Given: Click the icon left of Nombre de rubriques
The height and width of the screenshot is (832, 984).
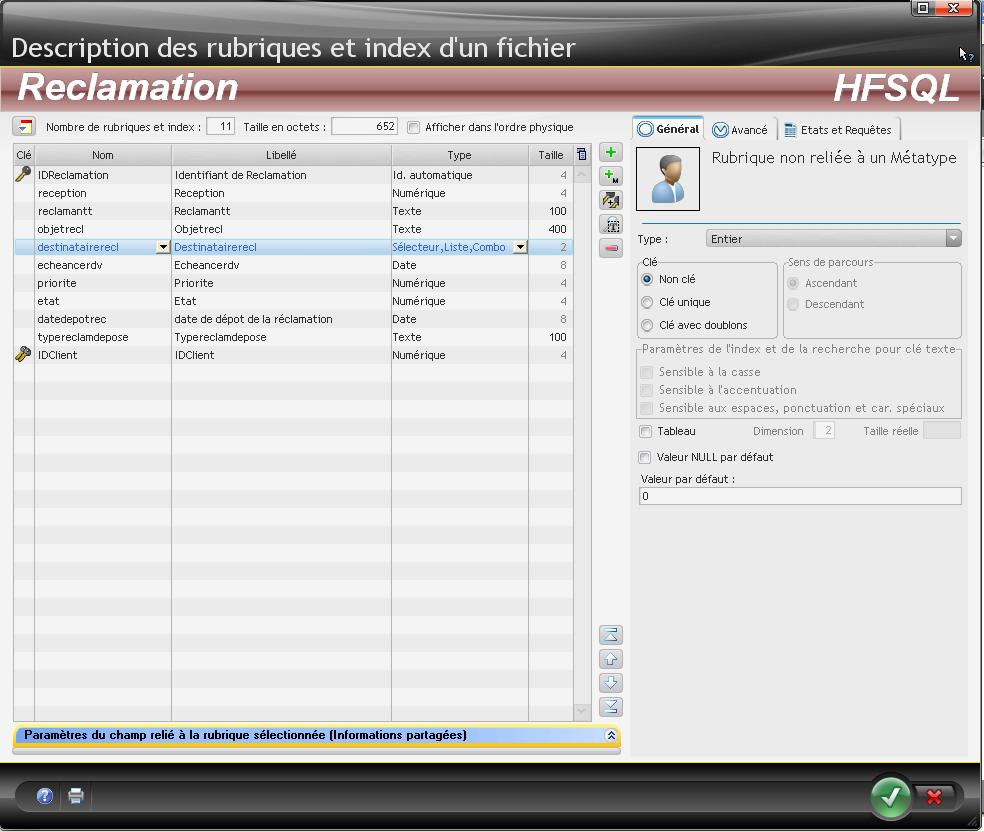Looking at the screenshot, I should click(24, 126).
